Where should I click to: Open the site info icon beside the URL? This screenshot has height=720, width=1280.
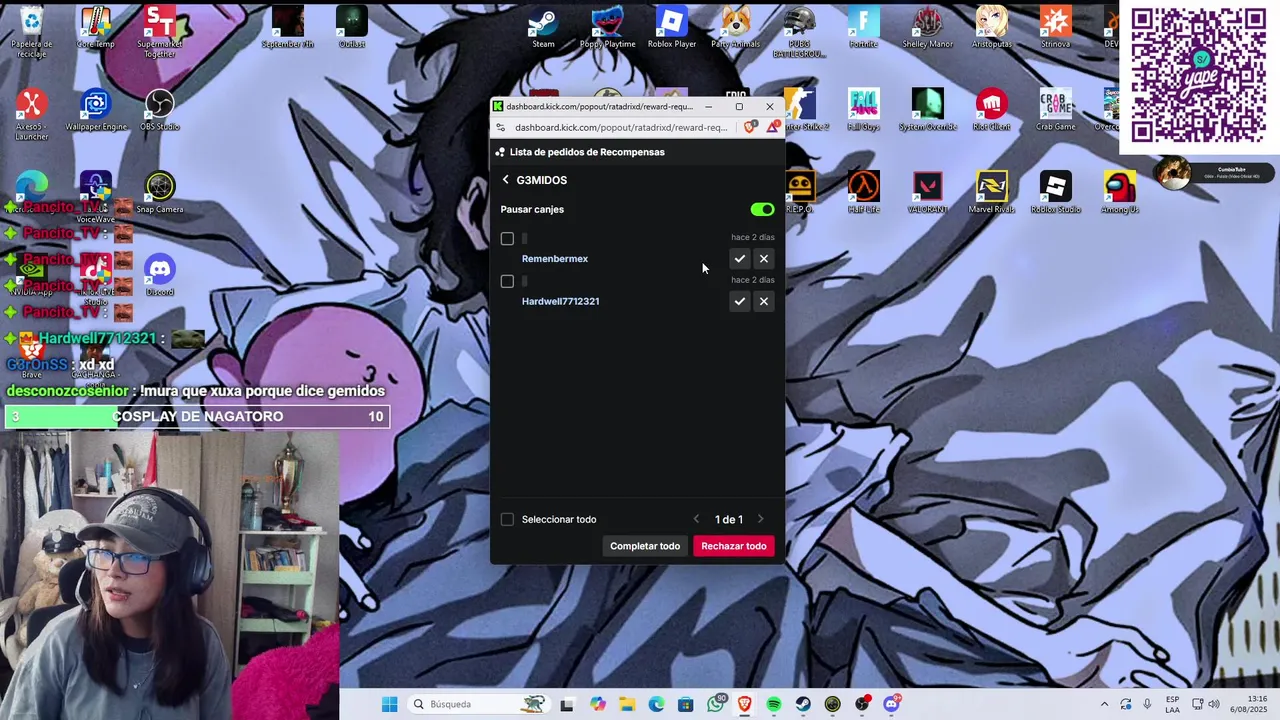501,127
